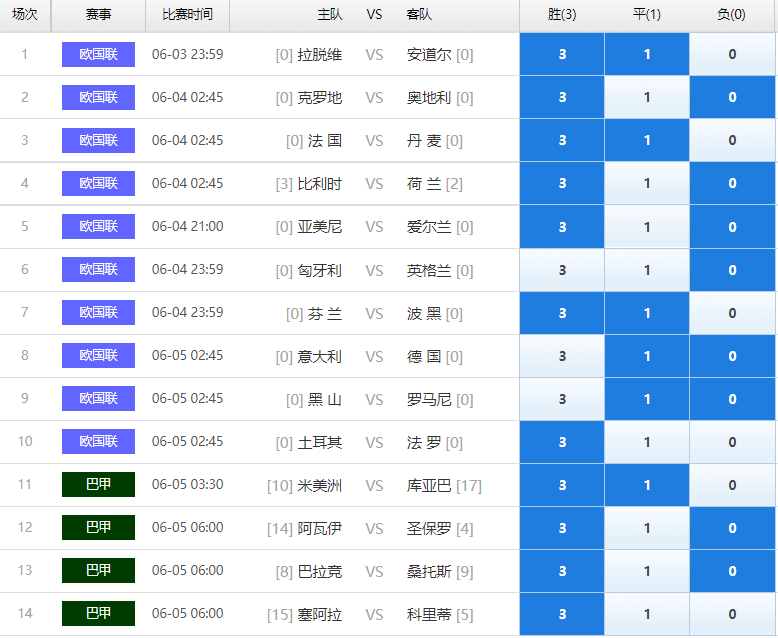Click the 赛事 column header
Image resolution: width=778 pixels, height=638 pixels.
[98, 15]
